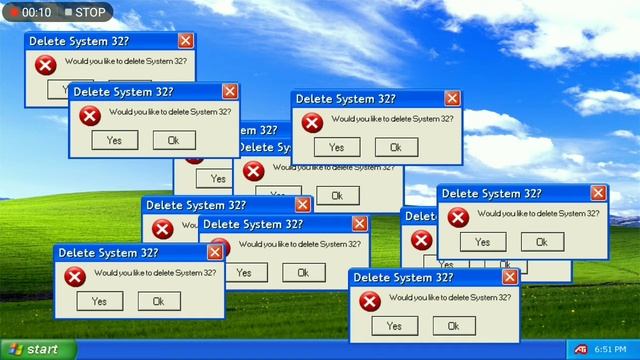Click Yes in second dialog from top-left
Image resolution: width=640 pixels, height=360 pixels.
[x=115, y=140]
